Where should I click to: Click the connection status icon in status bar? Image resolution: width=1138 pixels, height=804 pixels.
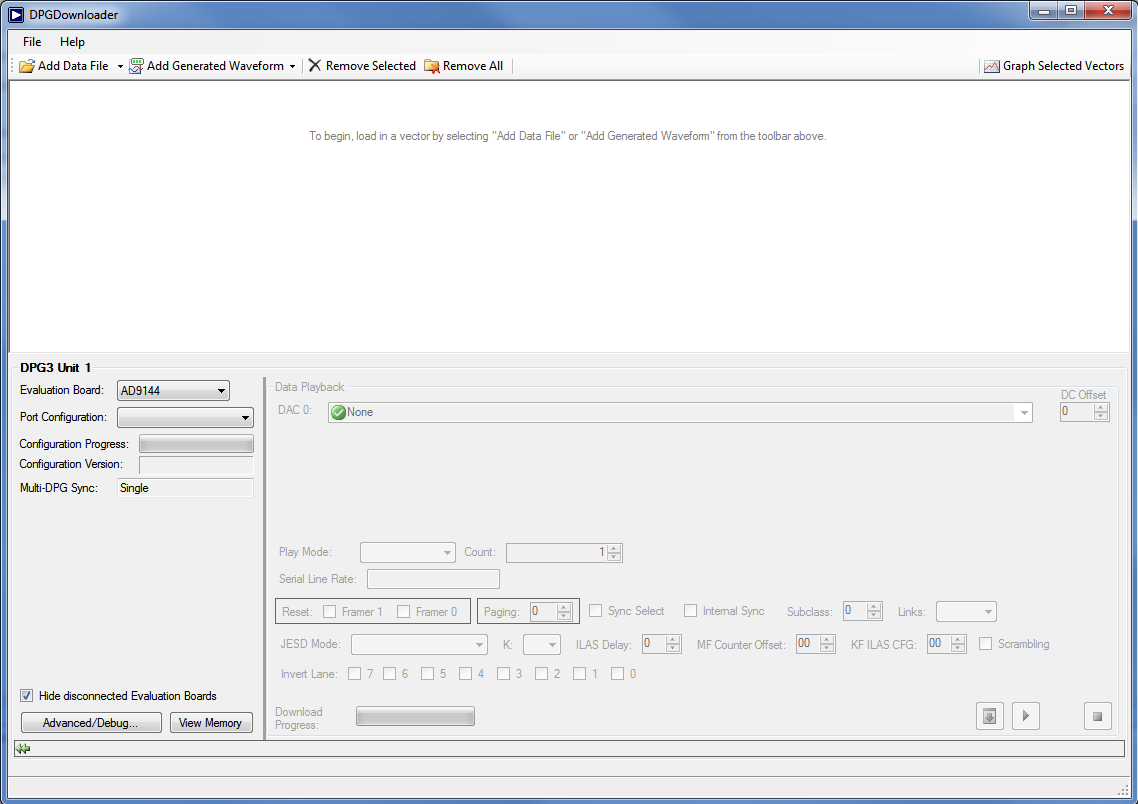(22, 749)
